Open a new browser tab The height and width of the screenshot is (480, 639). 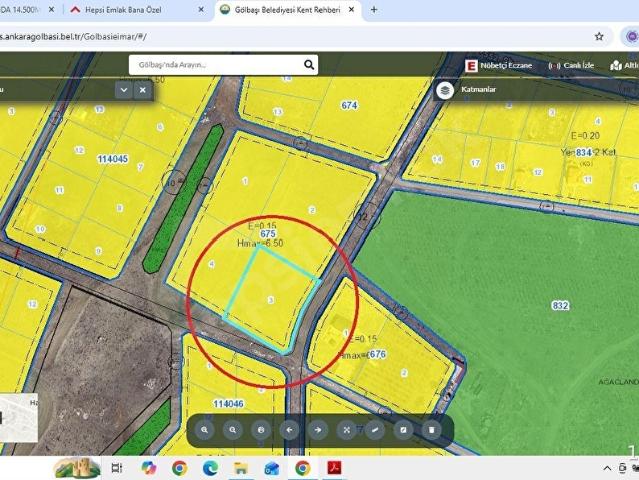point(374,9)
